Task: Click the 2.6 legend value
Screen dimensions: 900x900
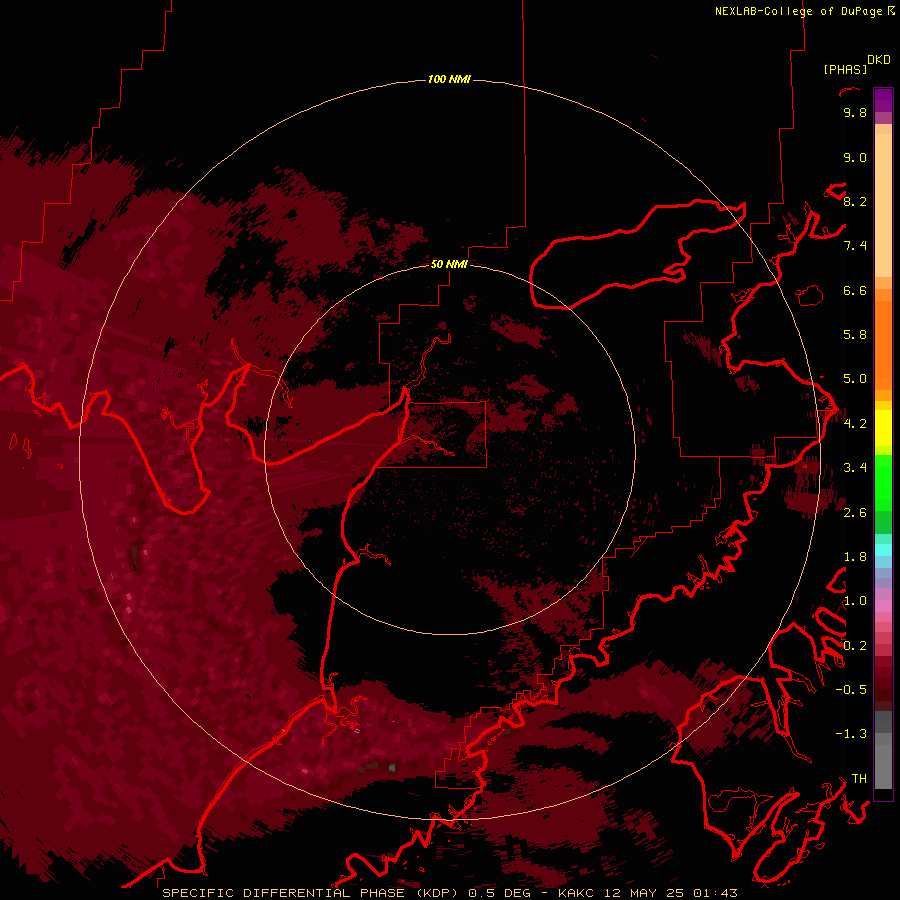Action: tap(855, 513)
